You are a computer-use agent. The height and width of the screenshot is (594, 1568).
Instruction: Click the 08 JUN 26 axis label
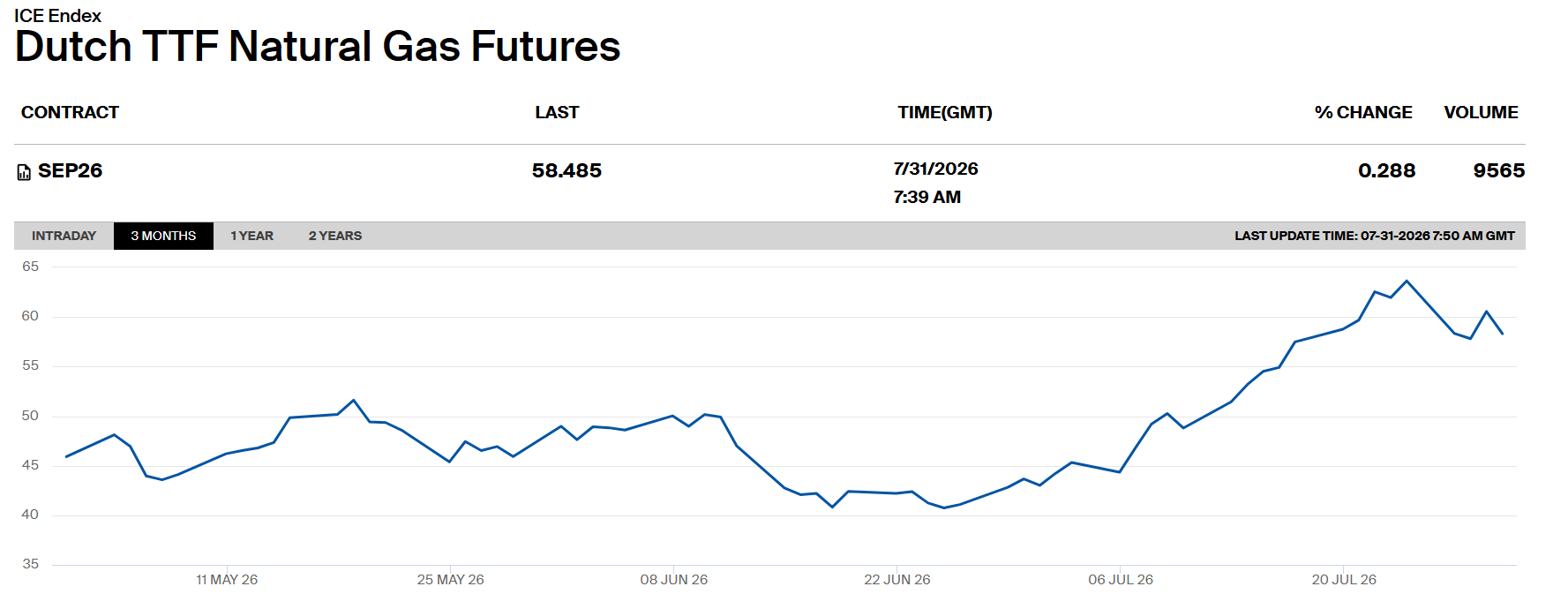pos(674,579)
